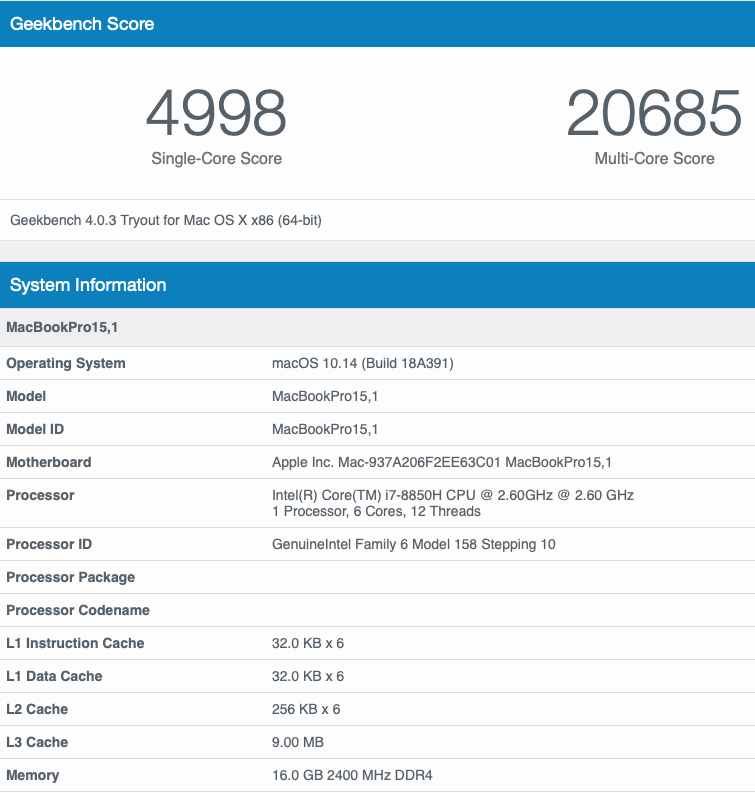Click the L2 Cache label
Screen dimensions: 755x793
coord(37,709)
